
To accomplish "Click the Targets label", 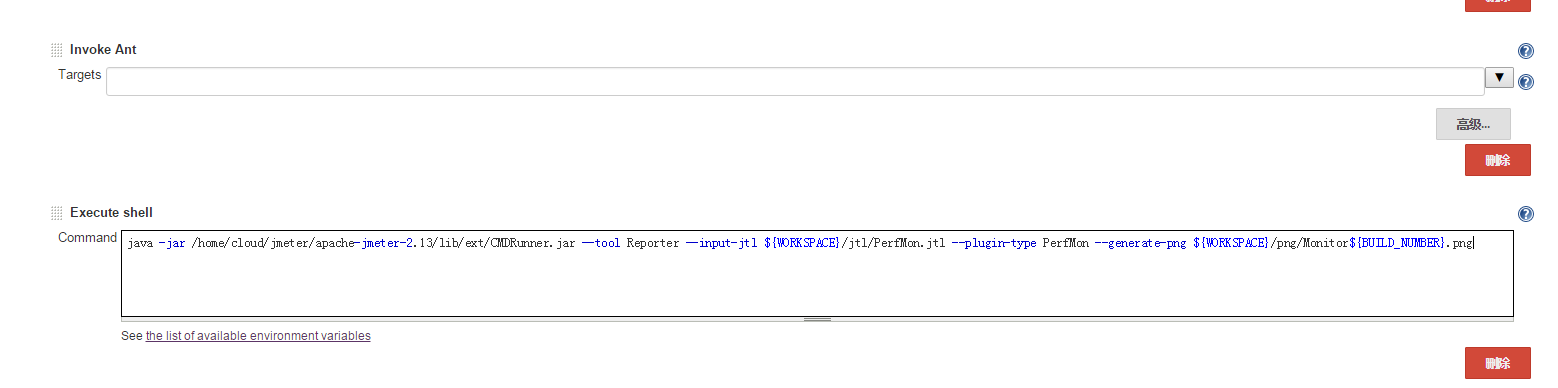I will tap(79, 75).
